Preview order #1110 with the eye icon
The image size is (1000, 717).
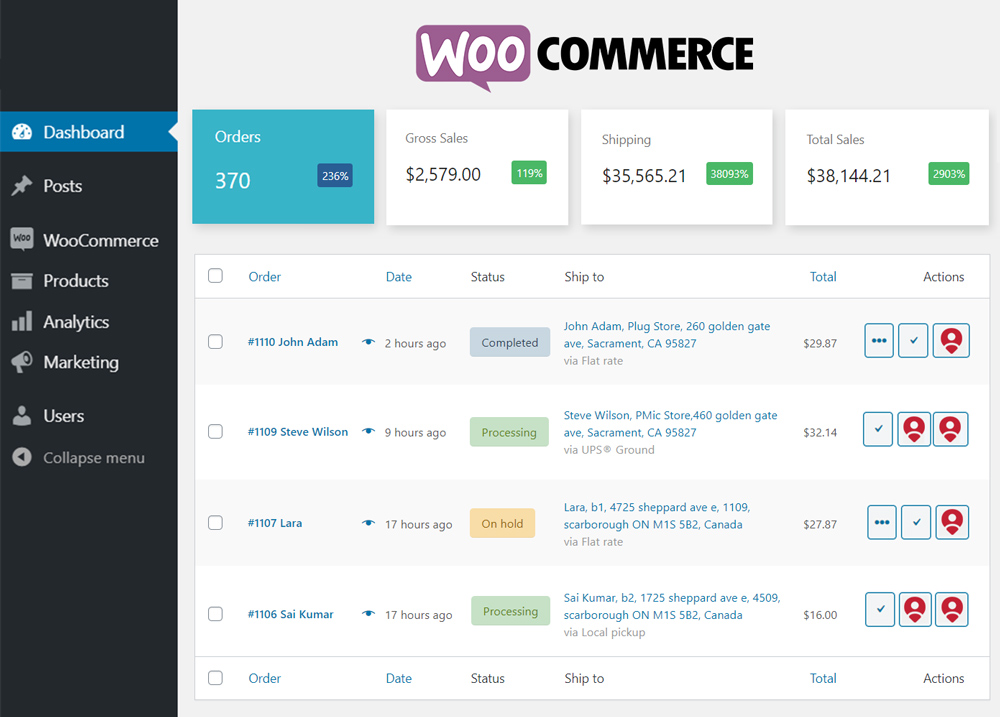(368, 342)
